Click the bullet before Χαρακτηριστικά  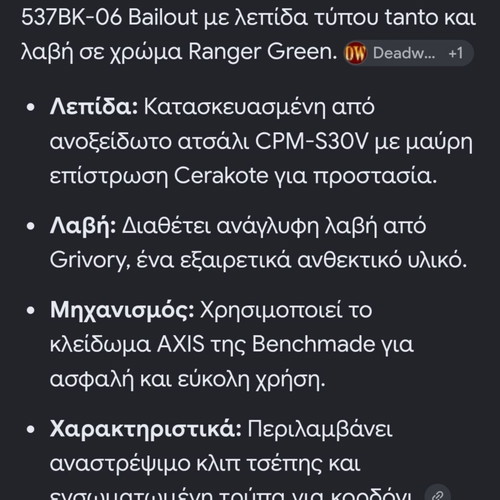coord(31,429)
